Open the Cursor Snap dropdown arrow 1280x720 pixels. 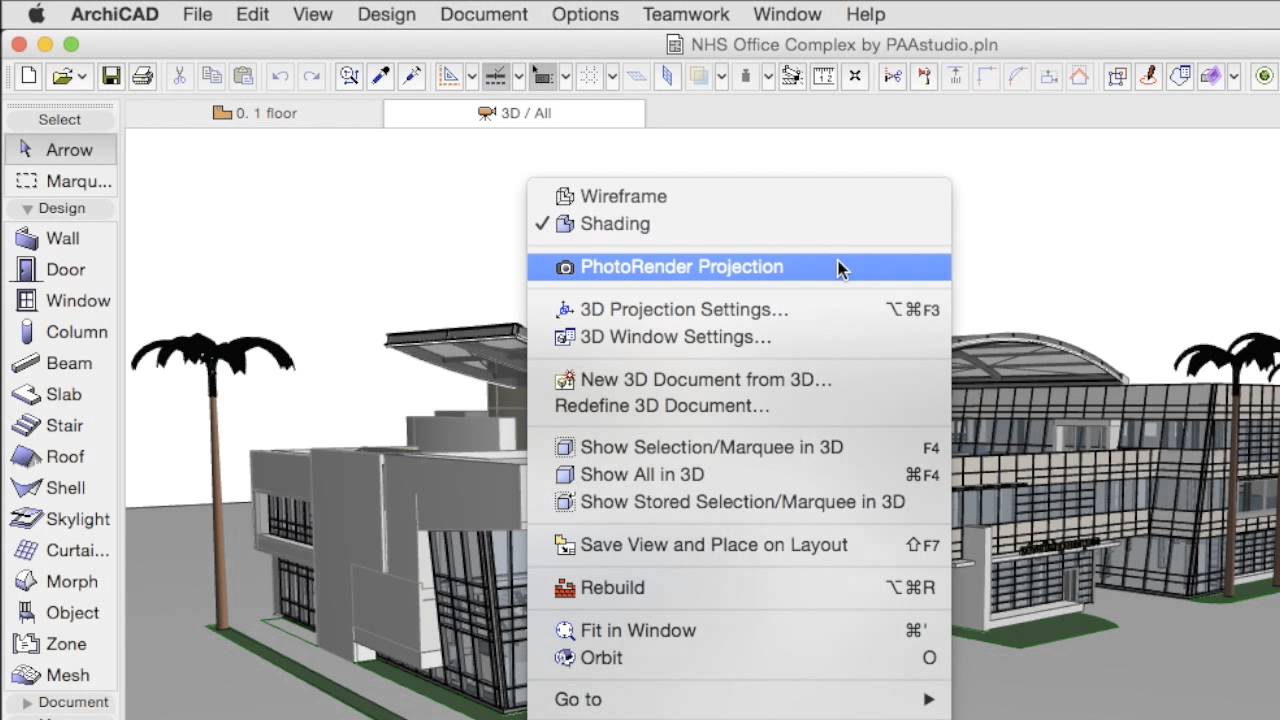pyautogui.click(x=565, y=76)
